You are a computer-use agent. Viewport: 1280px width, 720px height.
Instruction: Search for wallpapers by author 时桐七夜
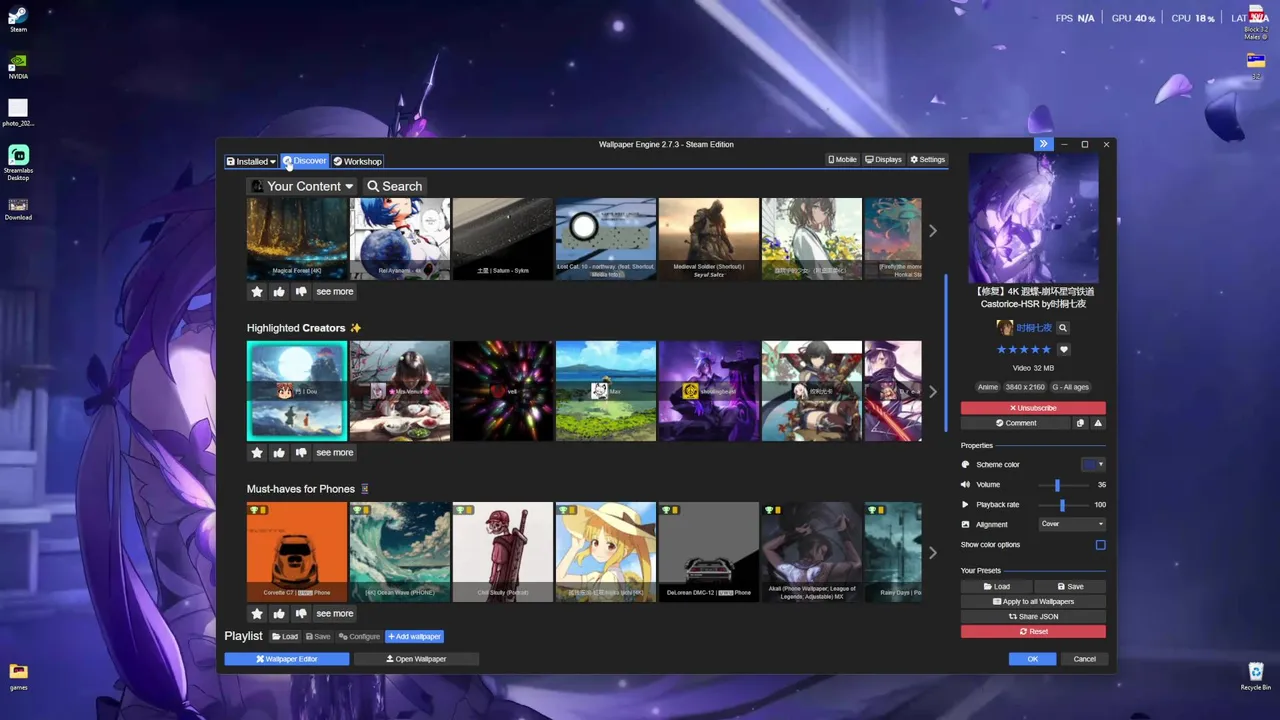pyautogui.click(x=1063, y=328)
